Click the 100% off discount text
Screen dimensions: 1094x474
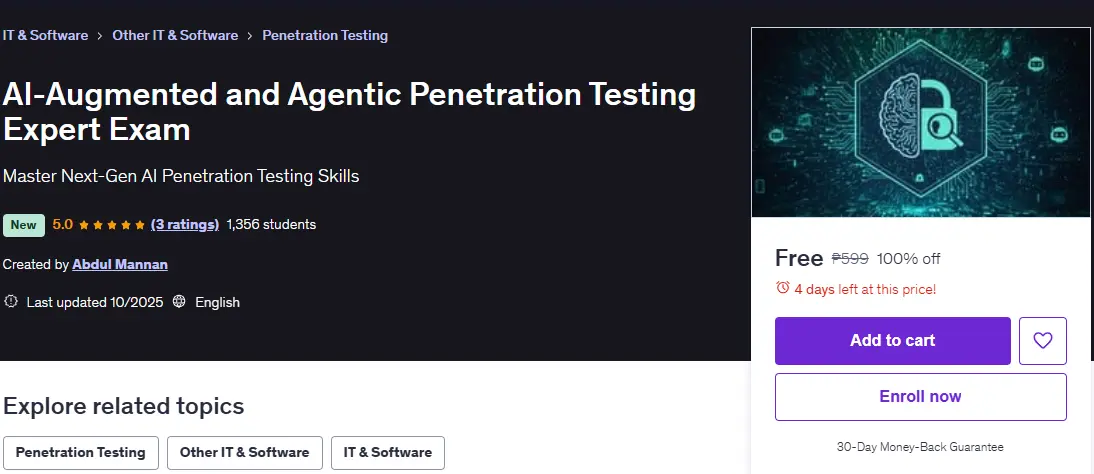point(908,259)
